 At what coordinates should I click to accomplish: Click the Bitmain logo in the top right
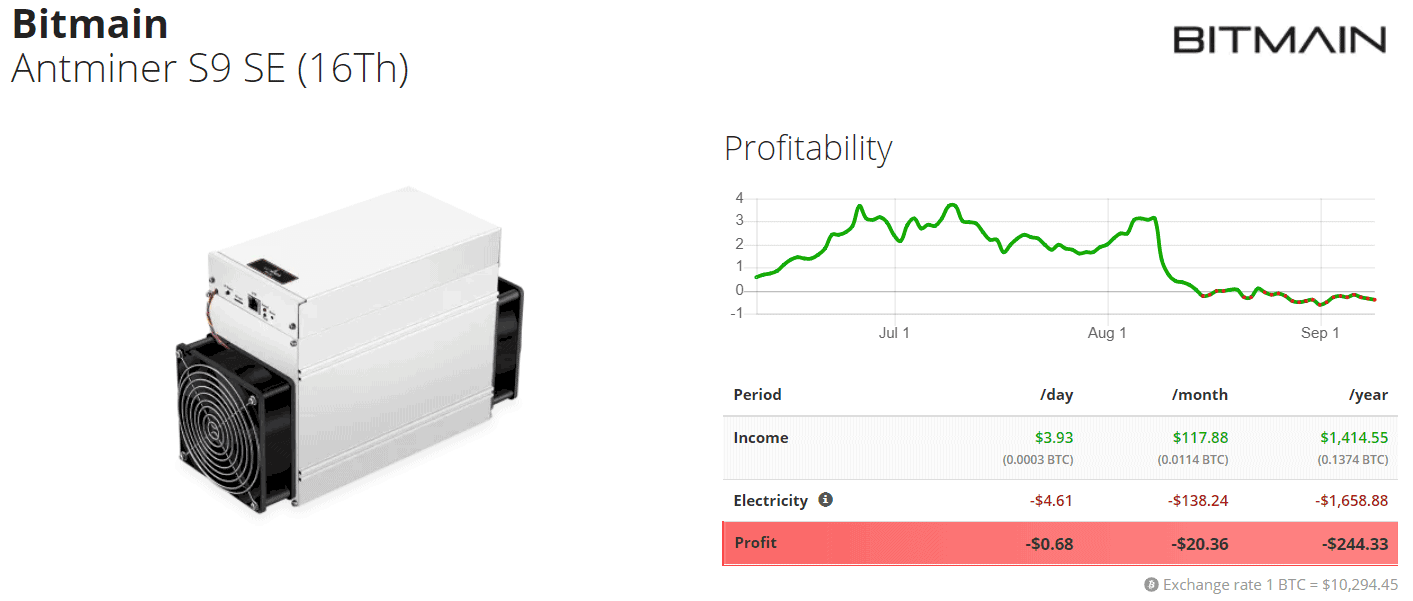1279,39
